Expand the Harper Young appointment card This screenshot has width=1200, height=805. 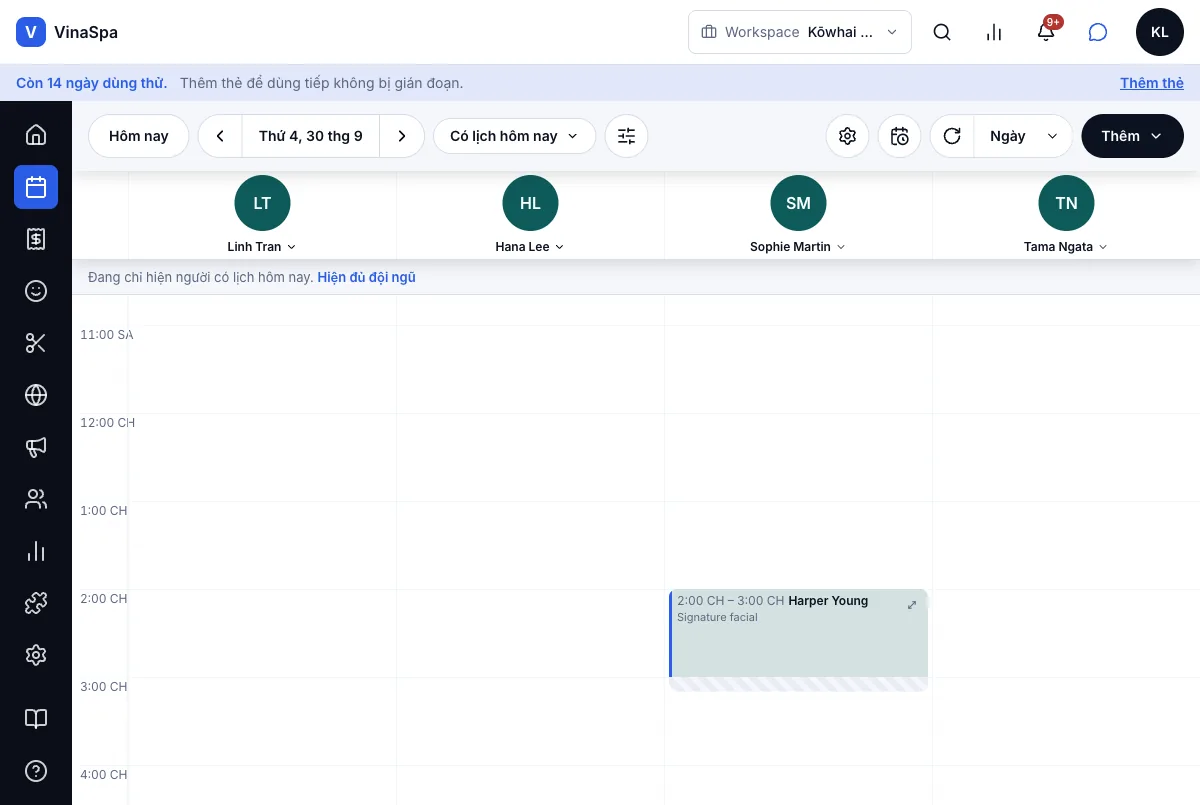point(912,605)
